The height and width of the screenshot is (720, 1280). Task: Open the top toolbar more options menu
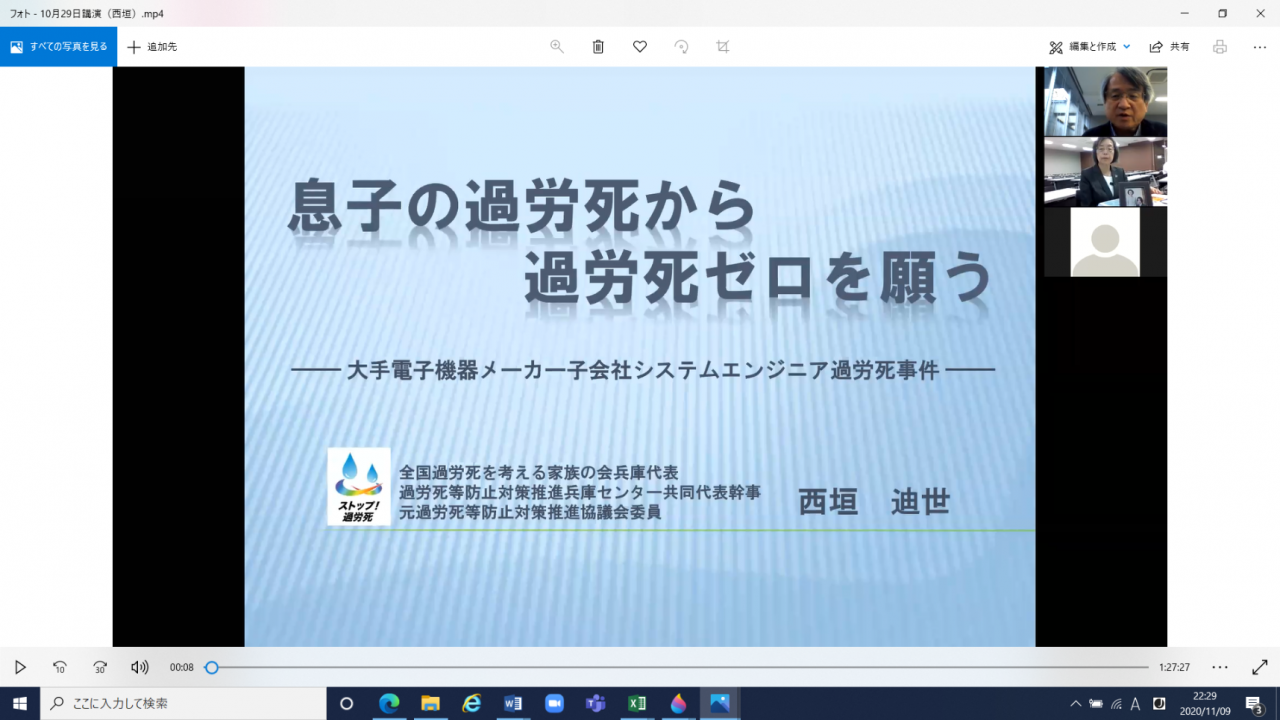point(1260,47)
